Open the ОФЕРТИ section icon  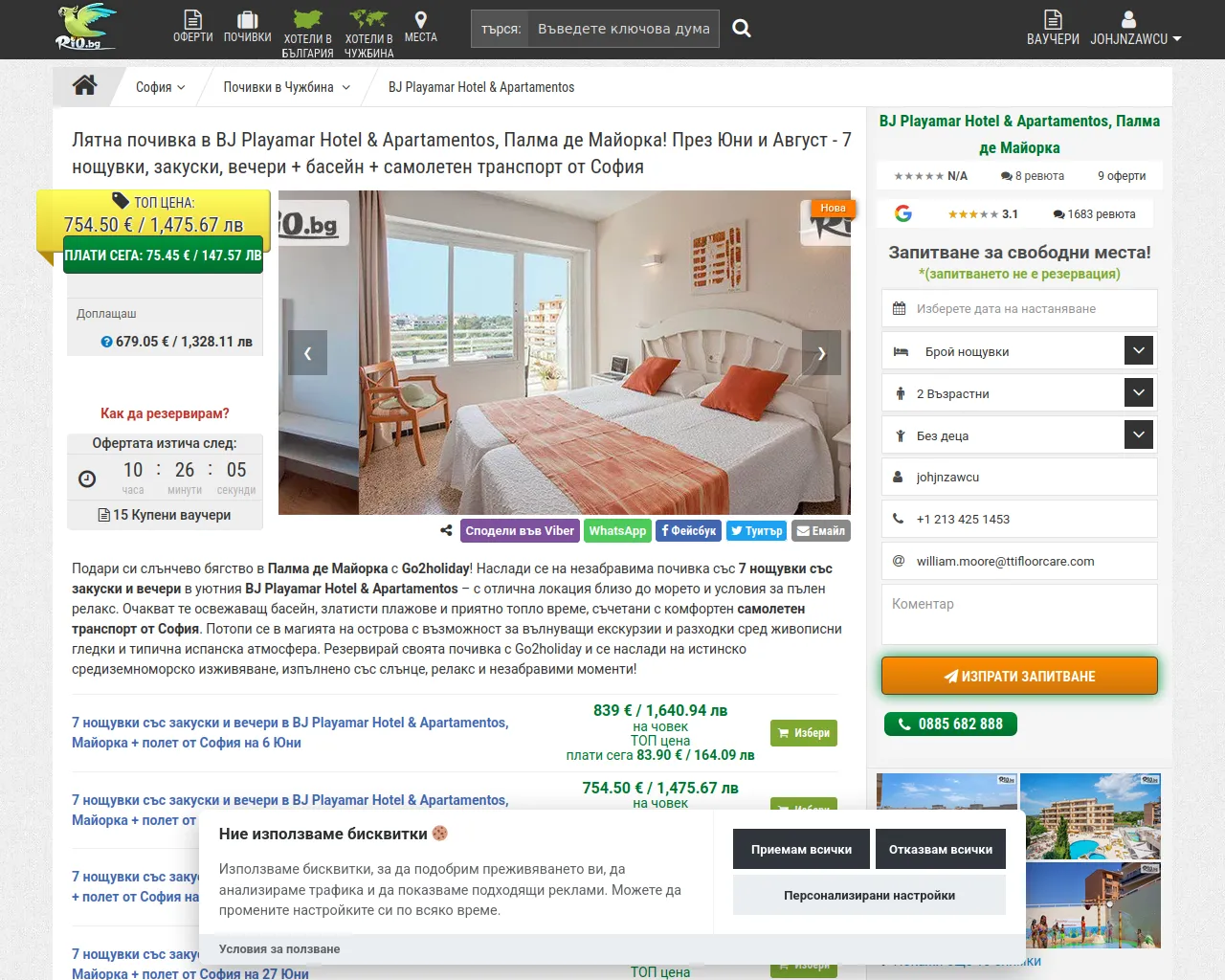192,21
